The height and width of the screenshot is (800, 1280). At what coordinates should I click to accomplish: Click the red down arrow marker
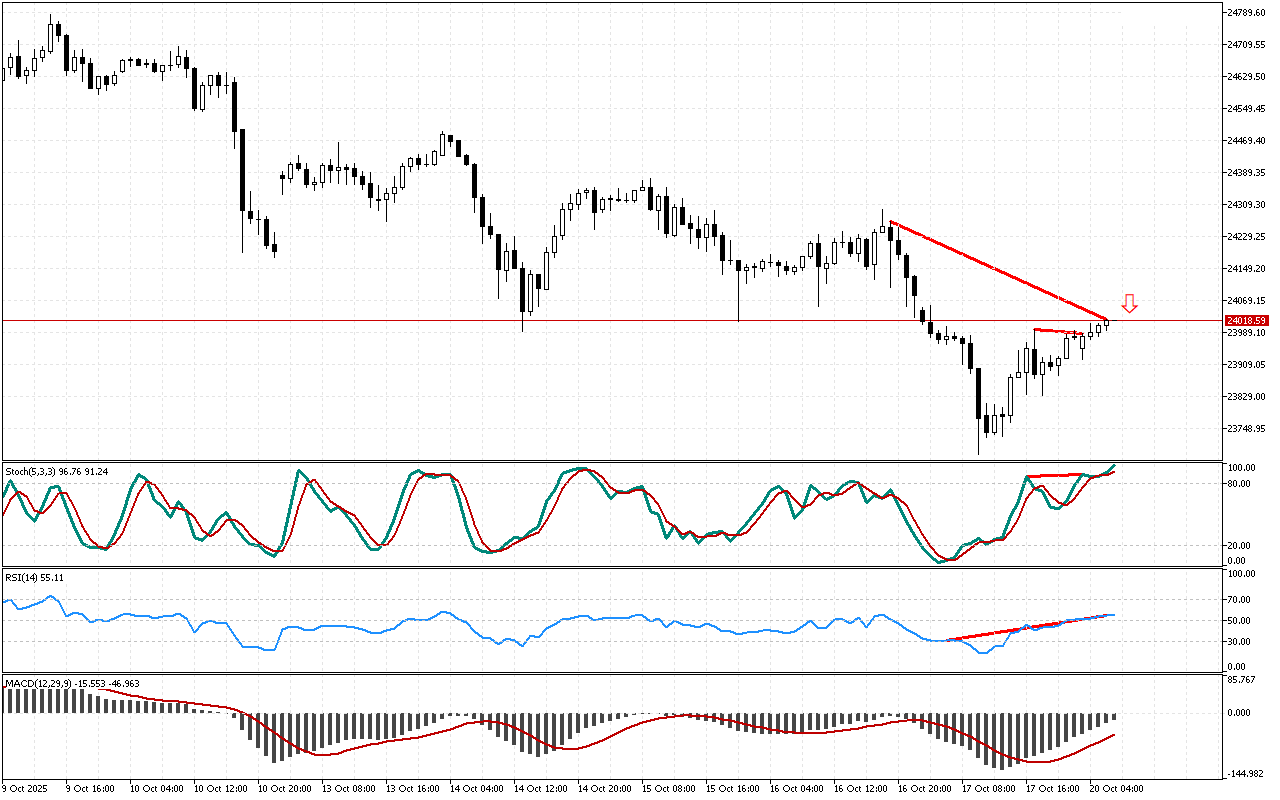tap(1129, 303)
